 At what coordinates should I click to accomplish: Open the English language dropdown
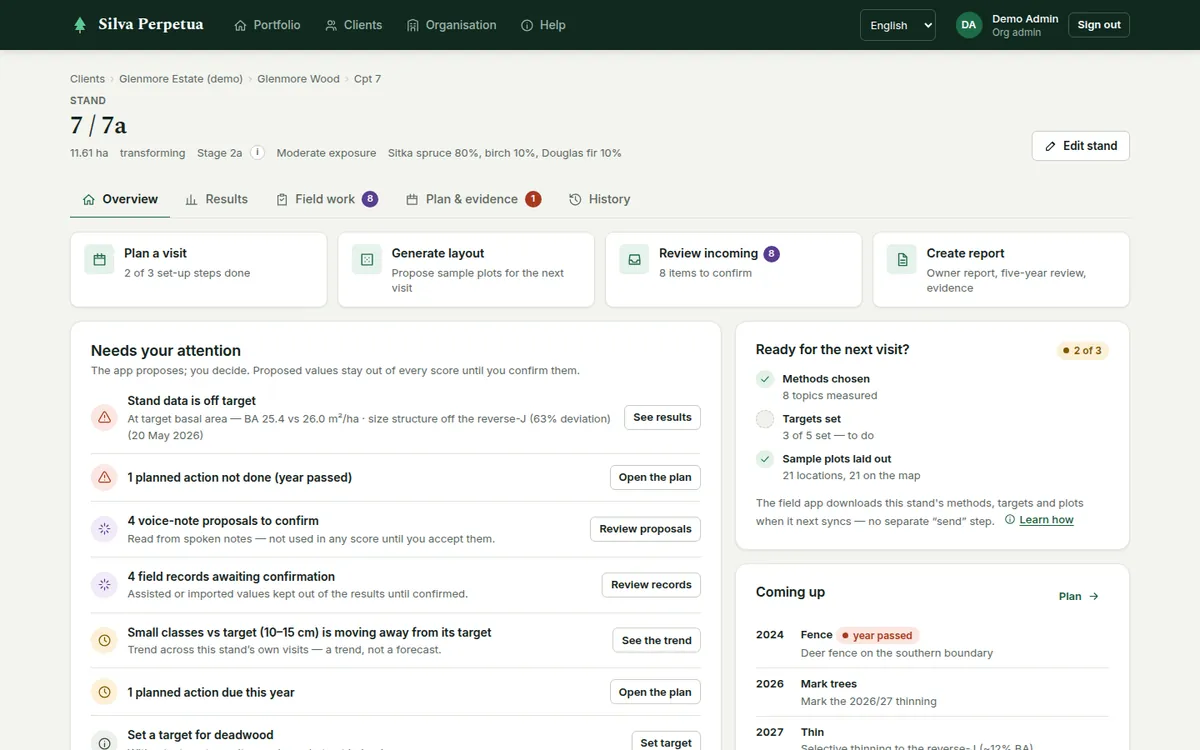pyautogui.click(x=898, y=25)
